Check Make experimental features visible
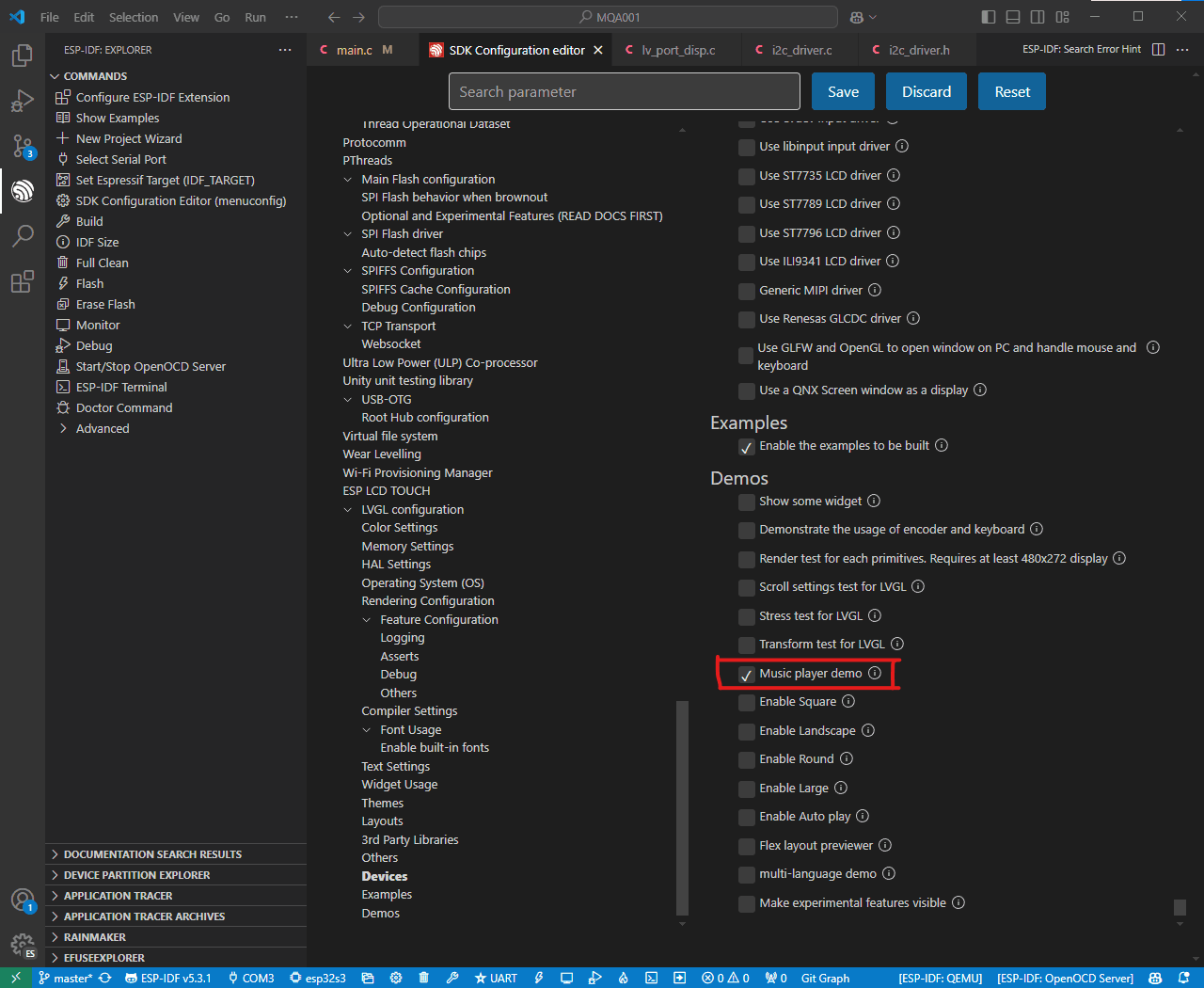This screenshot has width=1204, height=988. 747,903
